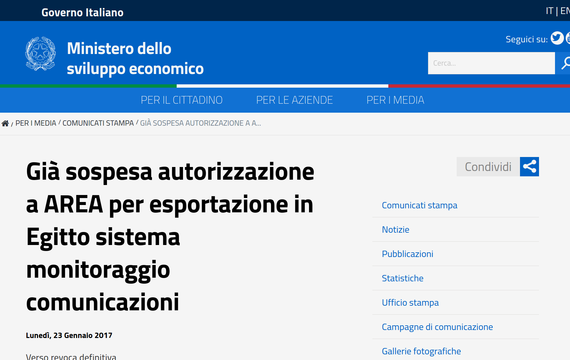The width and height of the screenshot is (570, 360).
Task: Go to COMUNICATI STAMPA breadcrumb
Action: point(98,123)
